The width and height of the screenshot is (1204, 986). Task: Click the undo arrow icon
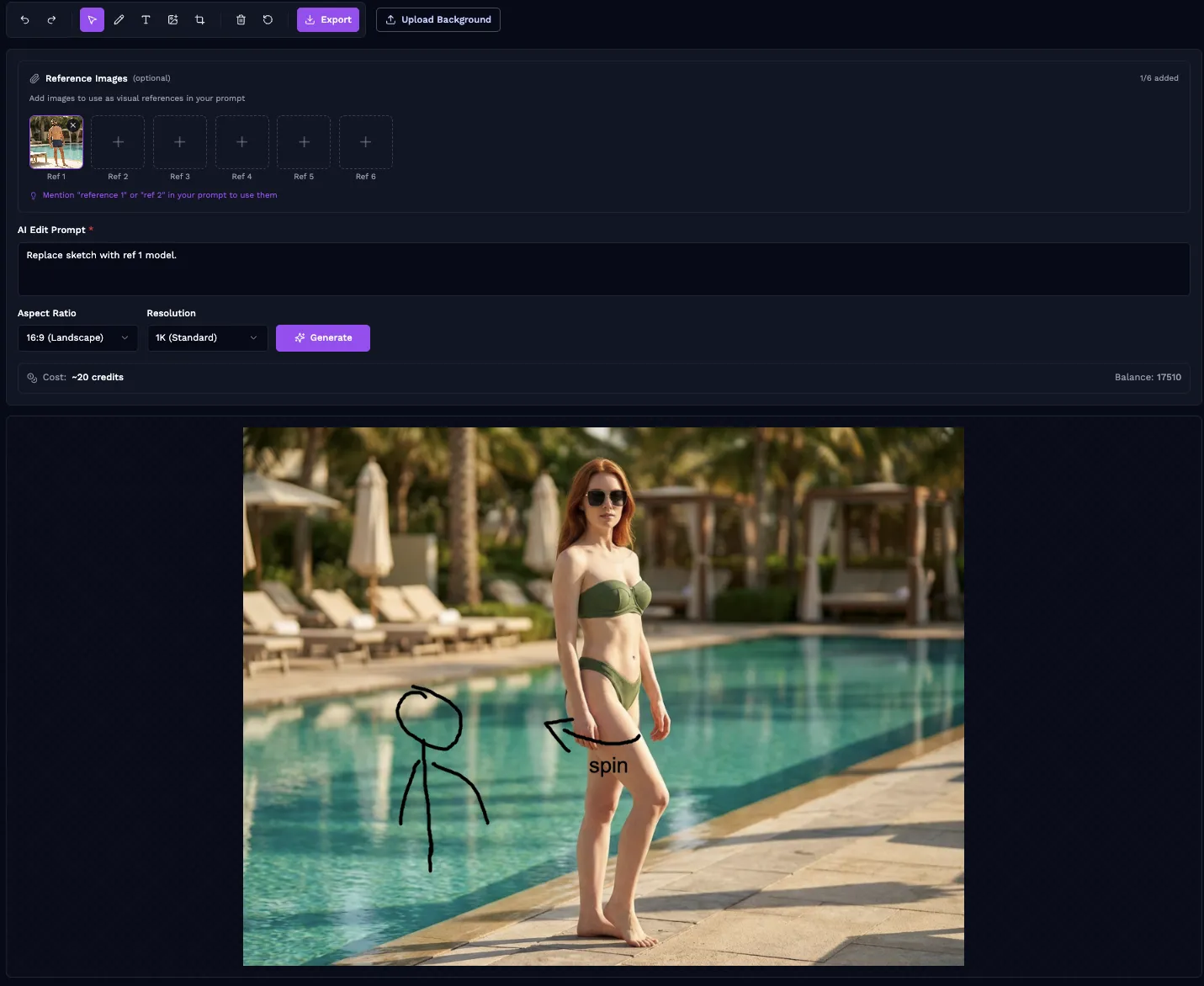click(x=25, y=20)
